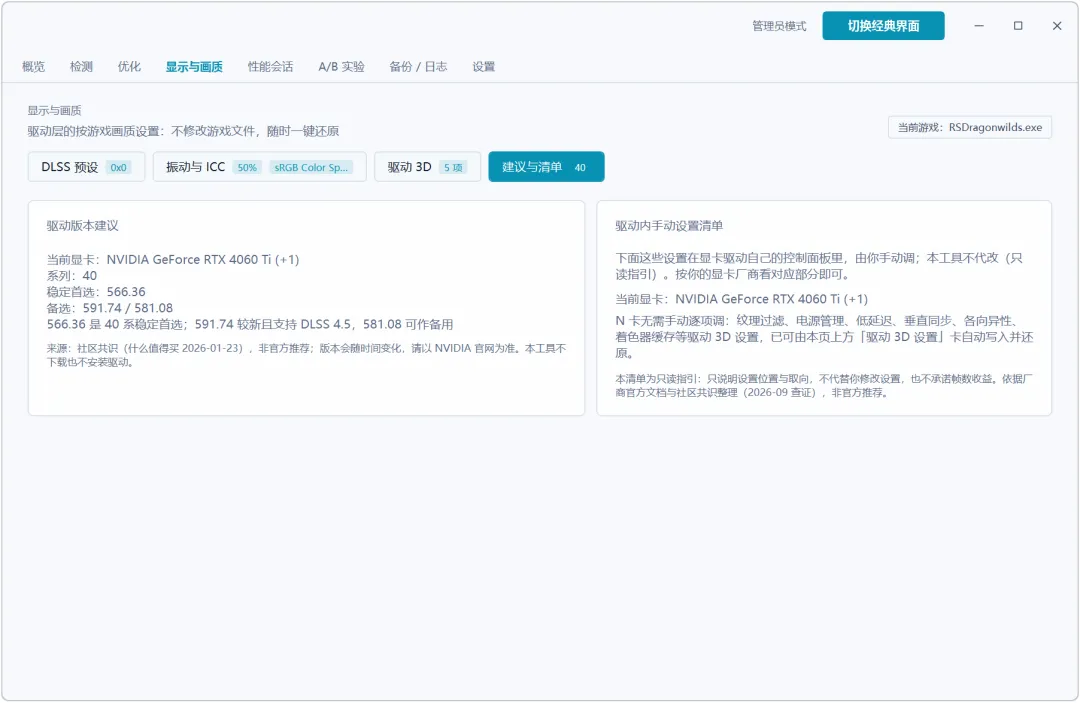Click the 驱动内手动设置清单 heading
This screenshot has height=703, width=1080.
[x=669, y=226]
